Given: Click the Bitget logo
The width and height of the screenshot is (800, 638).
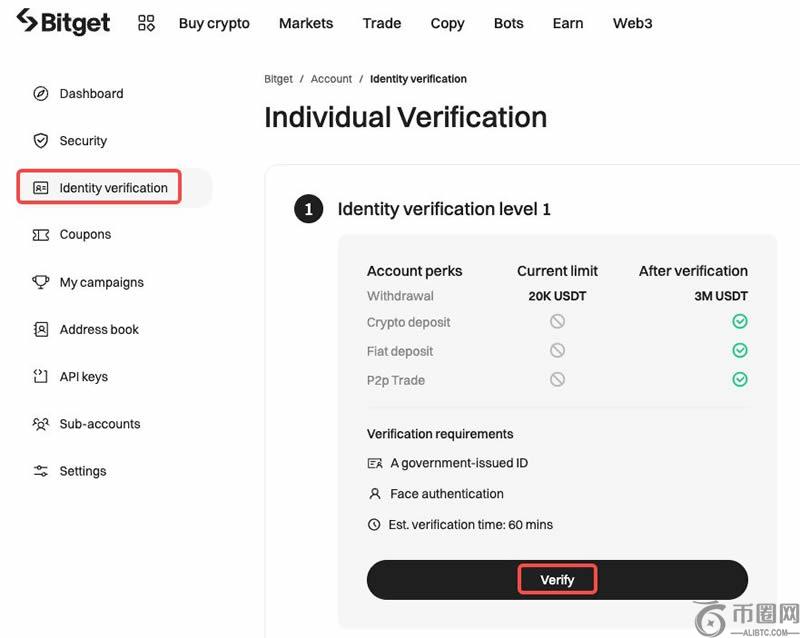Looking at the screenshot, I should pyautogui.click(x=63, y=22).
